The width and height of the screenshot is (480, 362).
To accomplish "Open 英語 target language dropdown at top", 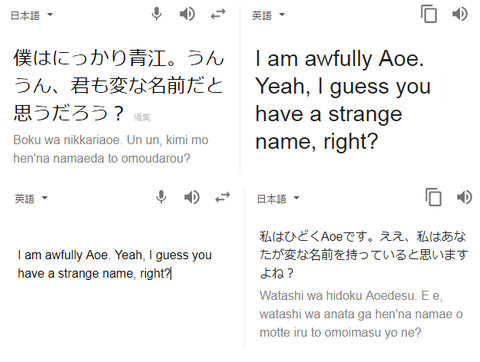I will coord(268,15).
